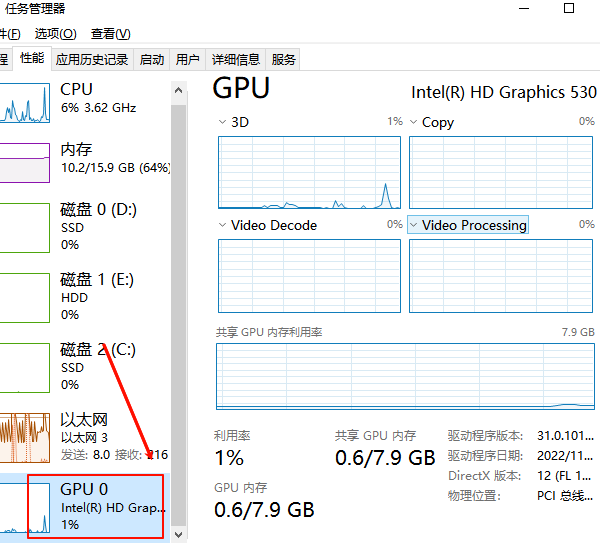The image size is (600, 555).
Task: Open the Video Processing engine dropdown
Action: (x=414, y=225)
